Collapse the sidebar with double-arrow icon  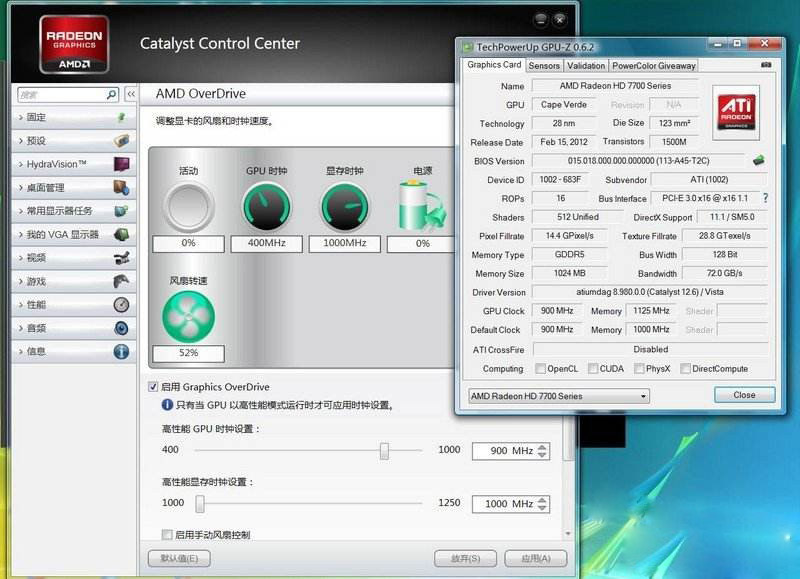131,94
